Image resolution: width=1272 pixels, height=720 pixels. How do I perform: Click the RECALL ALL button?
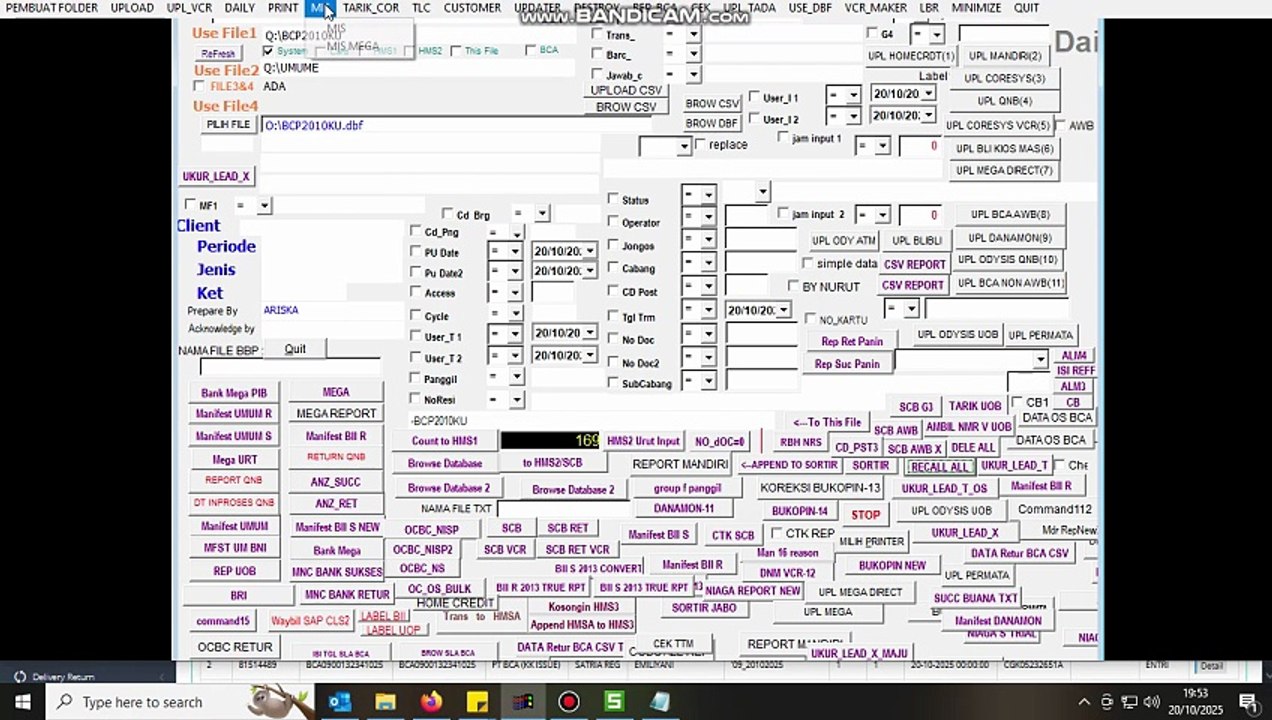(939, 468)
